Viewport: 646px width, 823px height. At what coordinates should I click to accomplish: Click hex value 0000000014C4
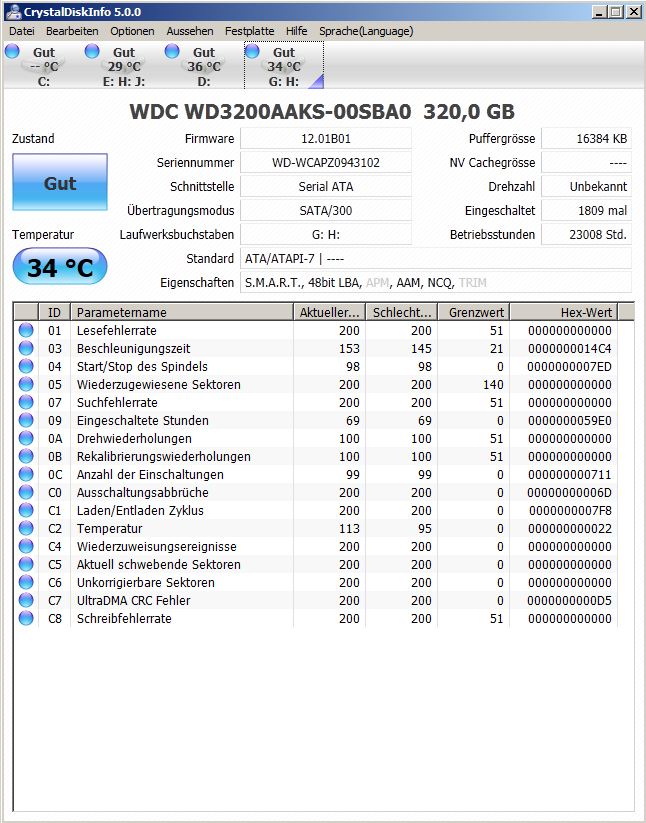click(569, 349)
